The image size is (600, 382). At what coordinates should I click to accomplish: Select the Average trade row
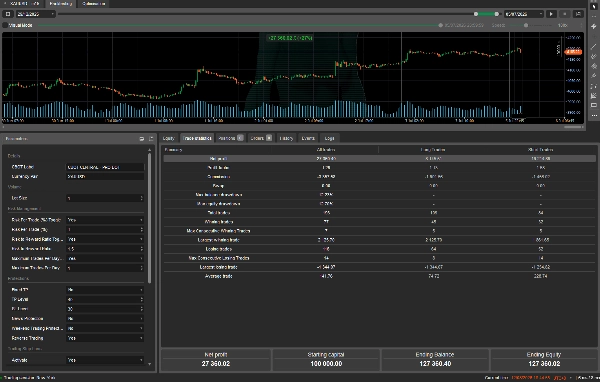[x=379, y=276]
